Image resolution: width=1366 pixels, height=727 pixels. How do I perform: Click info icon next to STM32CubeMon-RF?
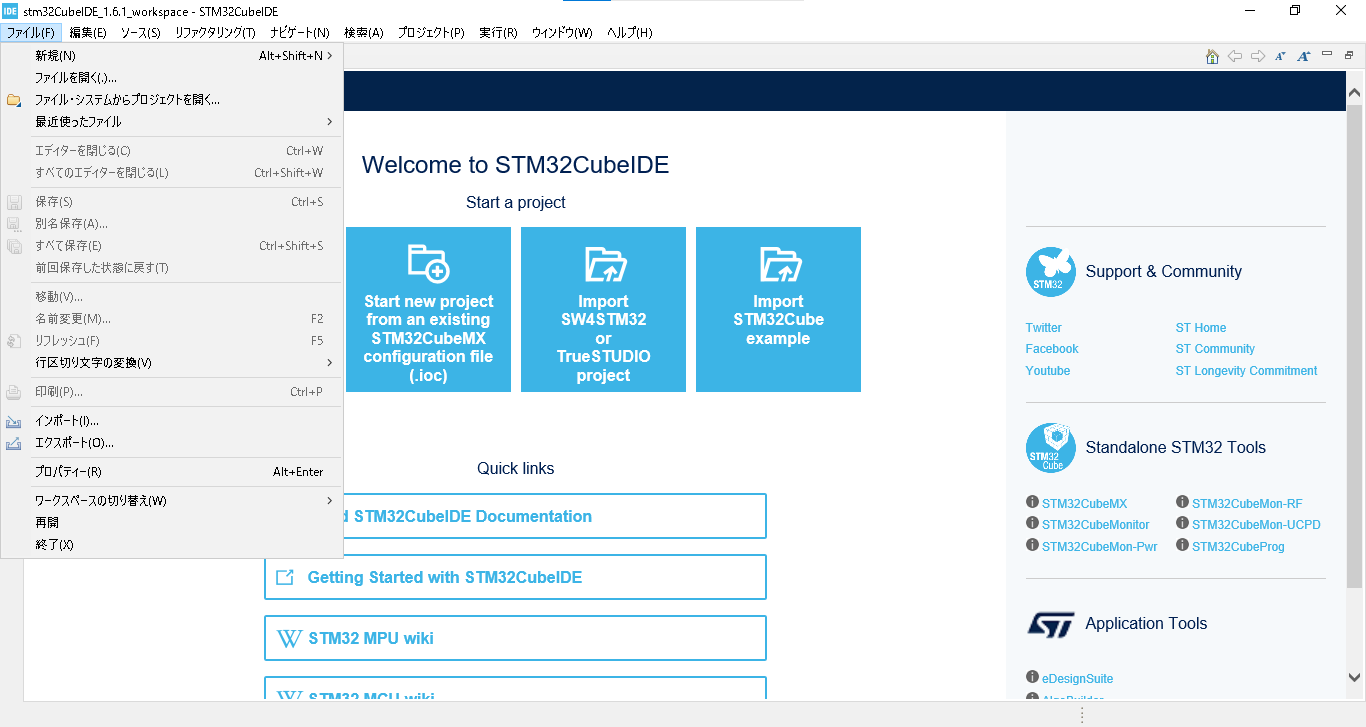point(1182,503)
